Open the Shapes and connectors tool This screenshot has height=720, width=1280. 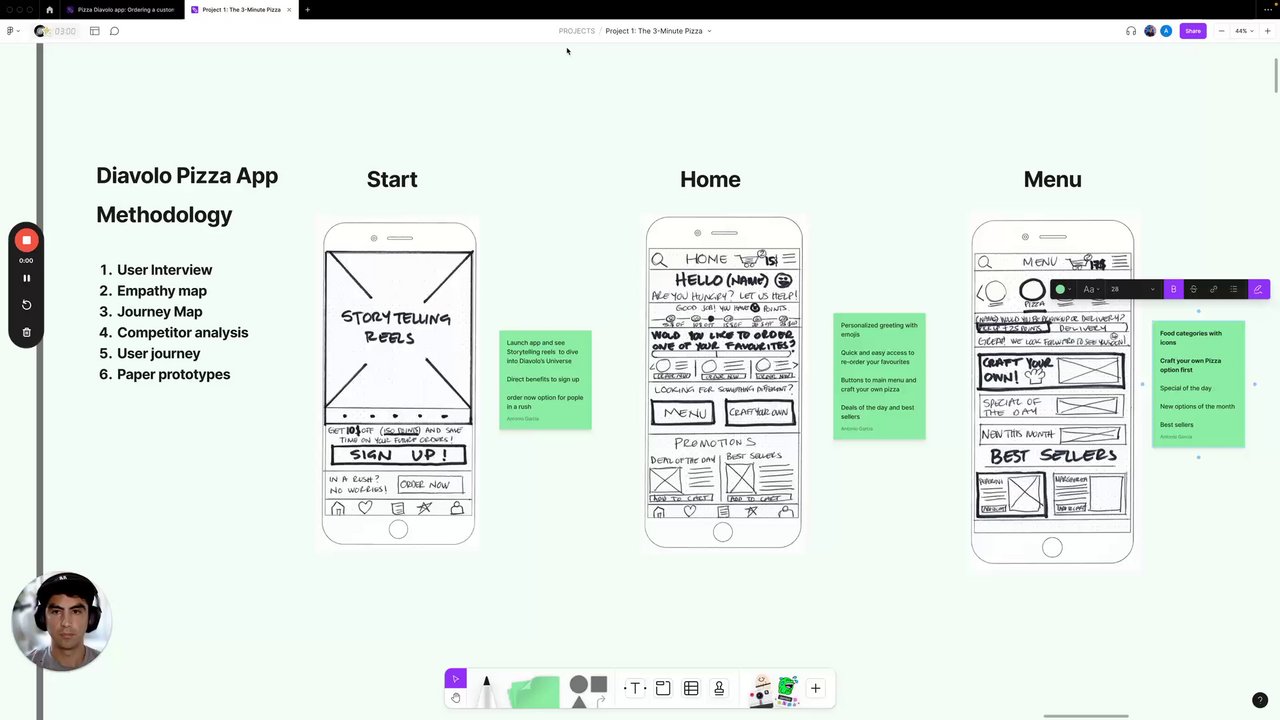coord(588,691)
